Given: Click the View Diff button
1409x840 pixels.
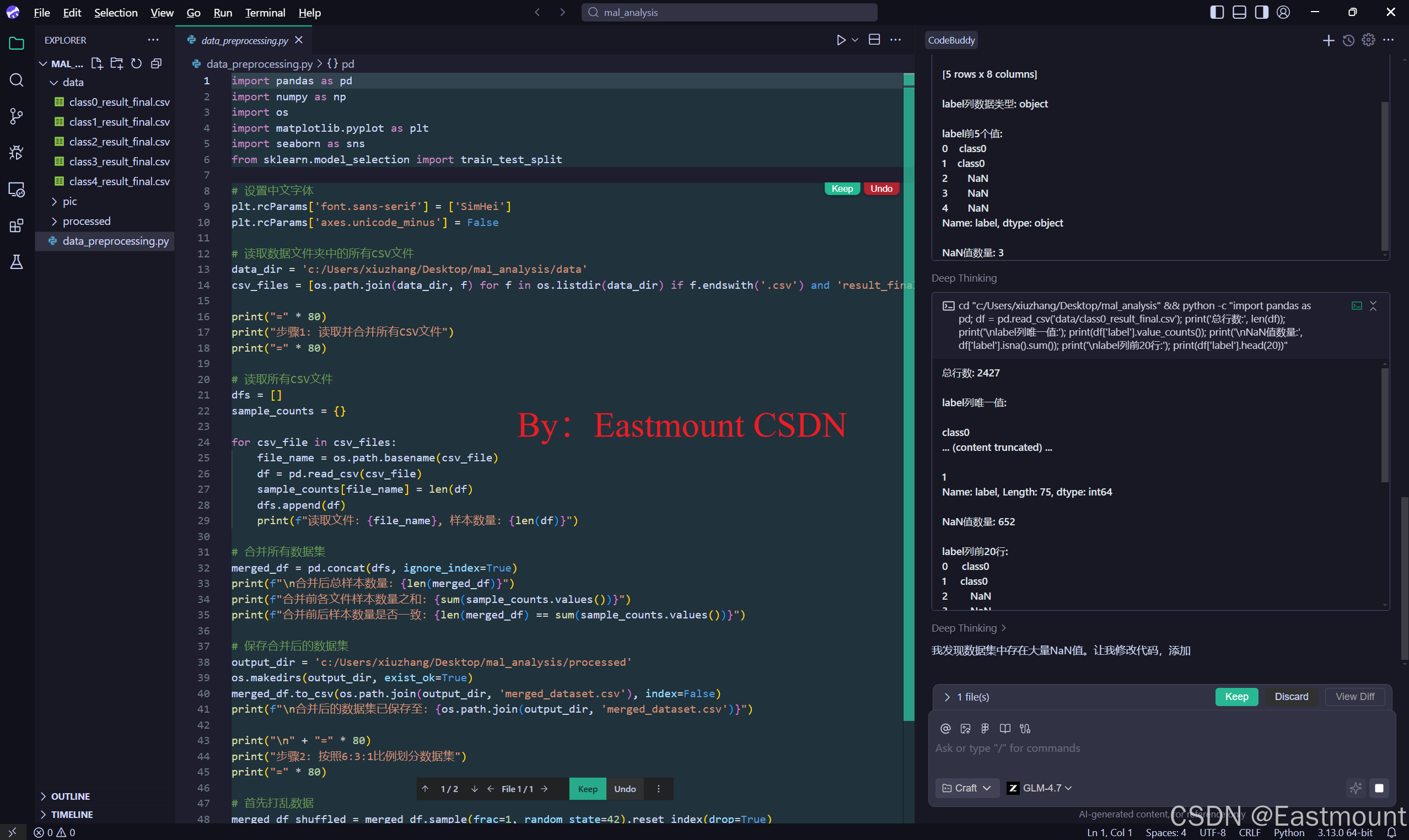Looking at the screenshot, I should 1354,696.
